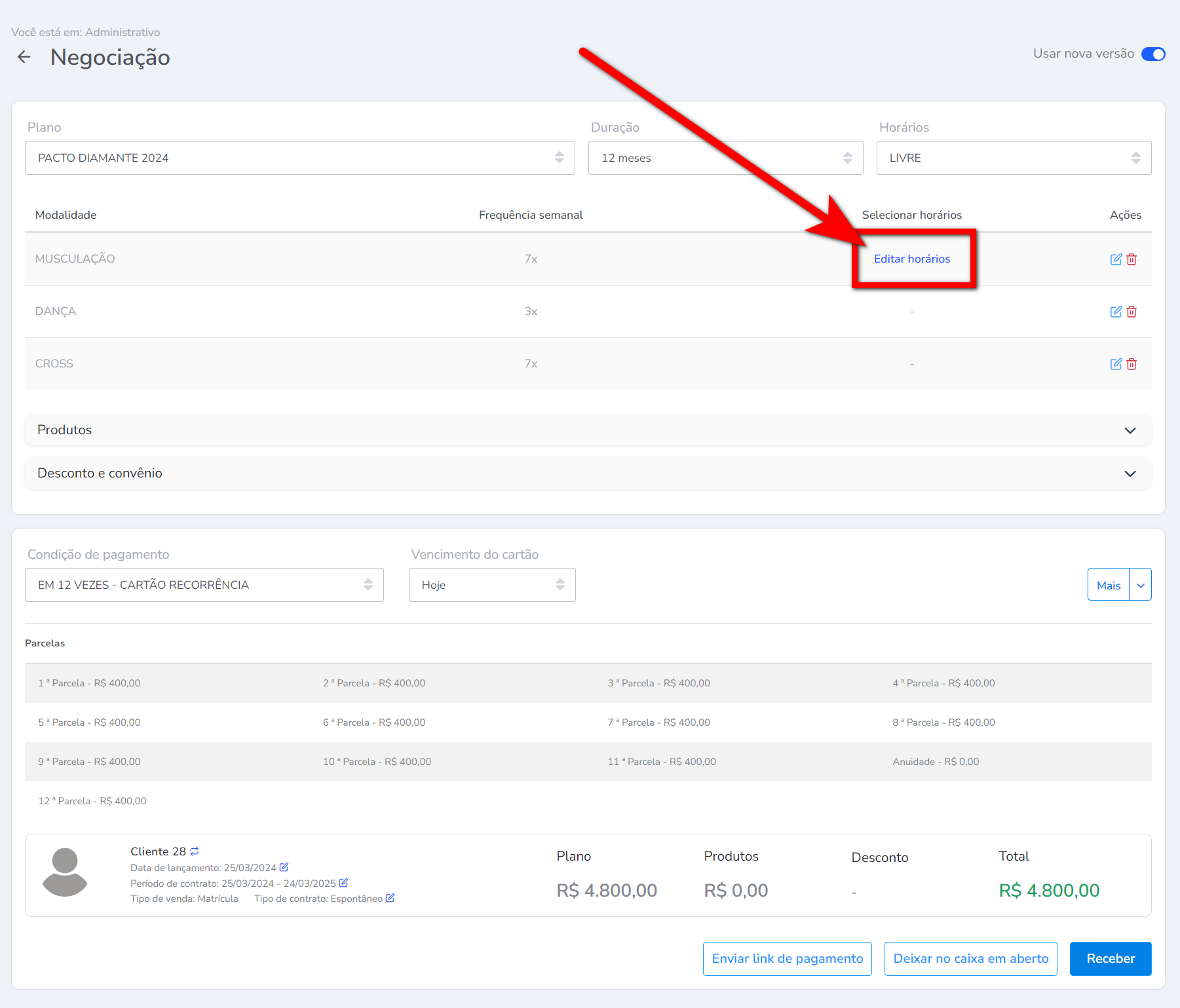Open the Plano dropdown

(299, 158)
